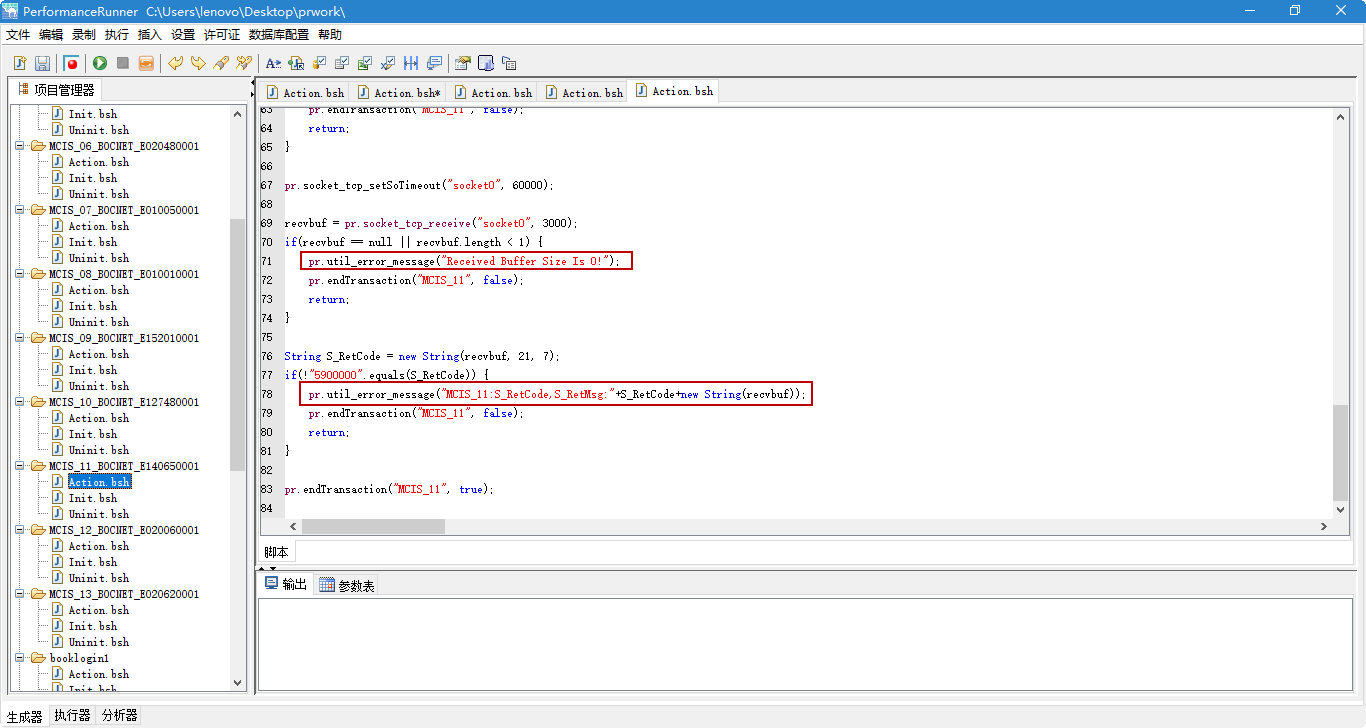Open the 插入 menu

150,35
